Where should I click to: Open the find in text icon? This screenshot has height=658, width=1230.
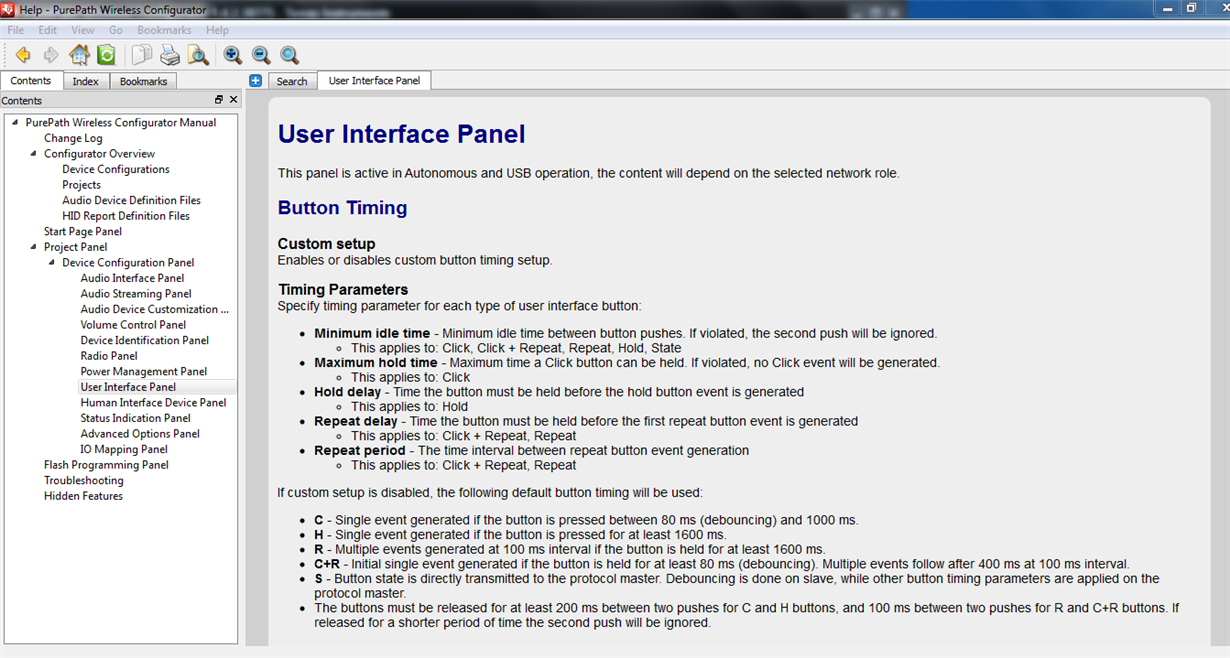click(x=198, y=55)
